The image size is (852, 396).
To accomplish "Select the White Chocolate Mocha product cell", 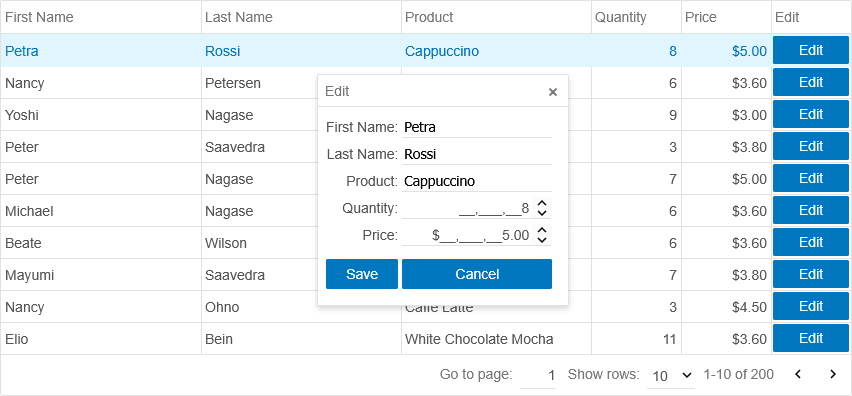I will 497,340.
